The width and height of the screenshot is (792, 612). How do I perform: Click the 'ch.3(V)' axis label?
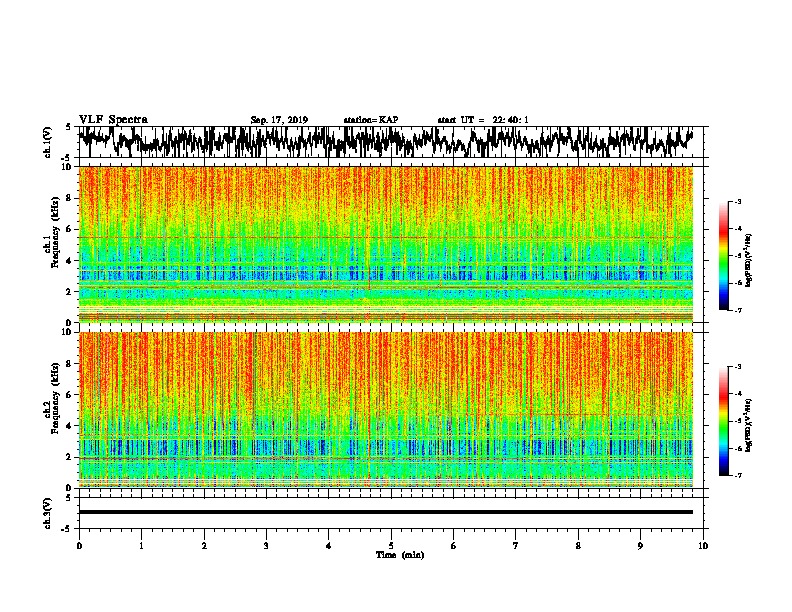(x=48, y=514)
